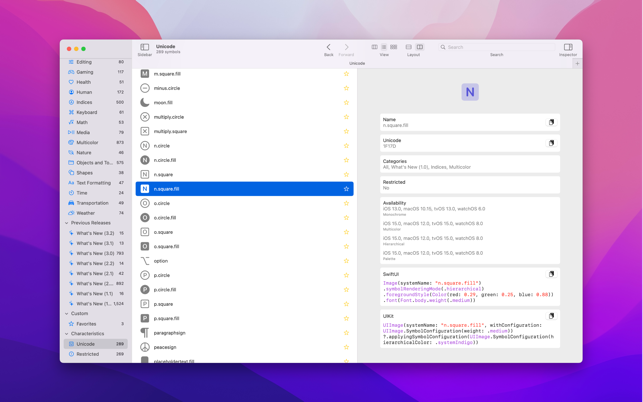Favorite the multiply.circle symbol star
643x402 pixels.
pyautogui.click(x=346, y=117)
